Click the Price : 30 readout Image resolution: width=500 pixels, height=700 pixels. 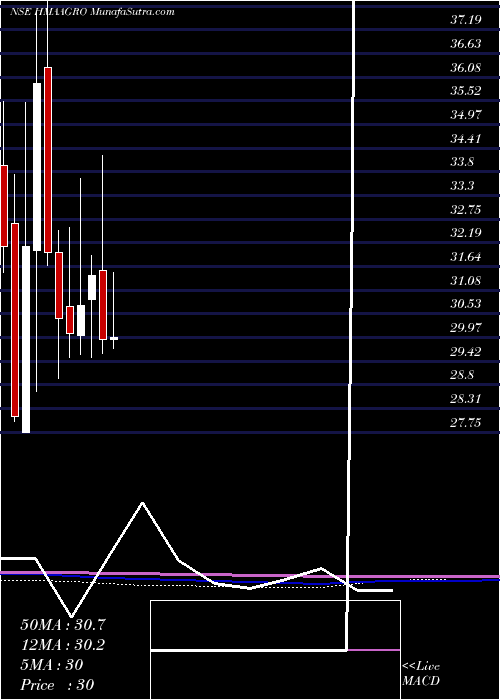57,685
